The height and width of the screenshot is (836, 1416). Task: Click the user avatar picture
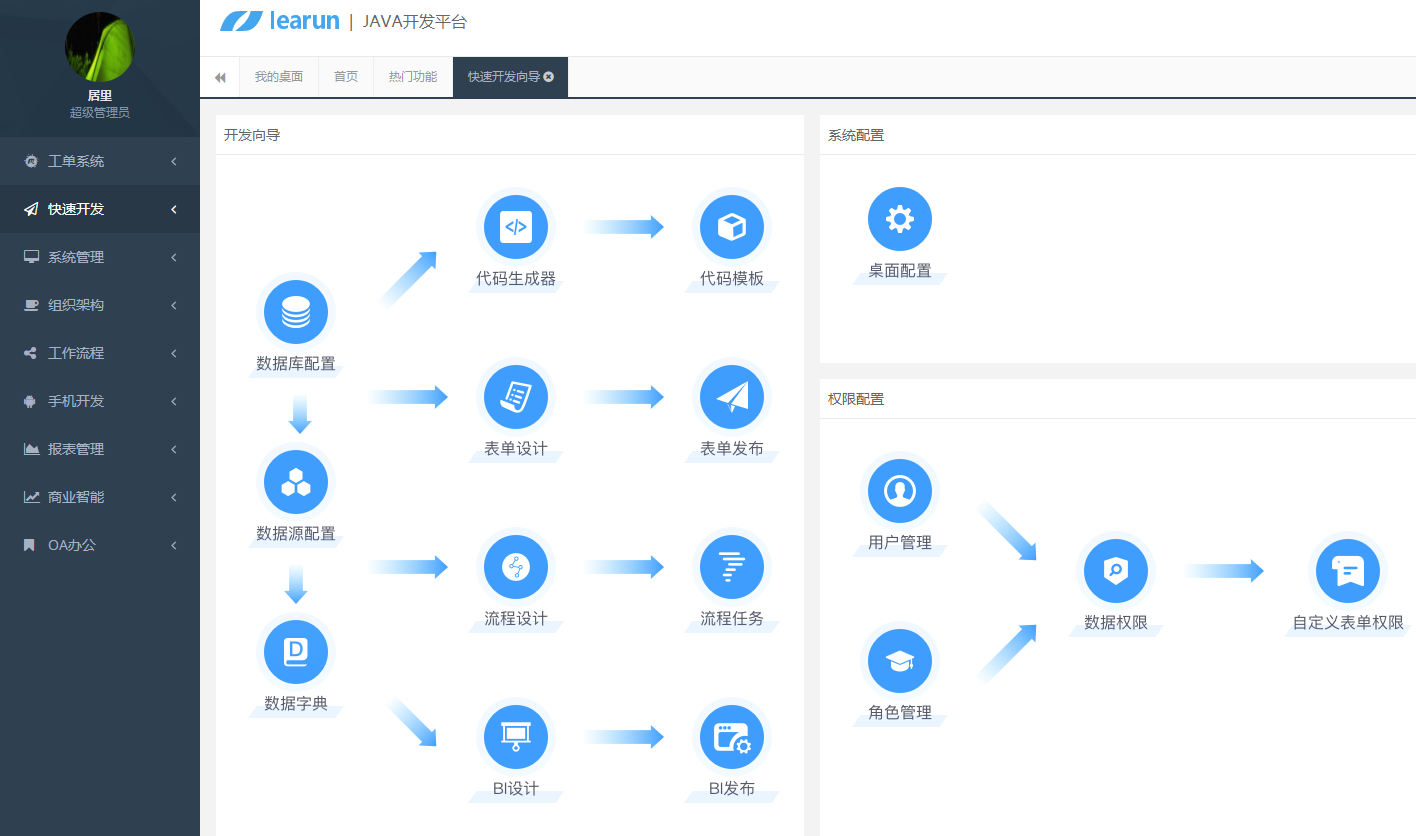(x=100, y=47)
